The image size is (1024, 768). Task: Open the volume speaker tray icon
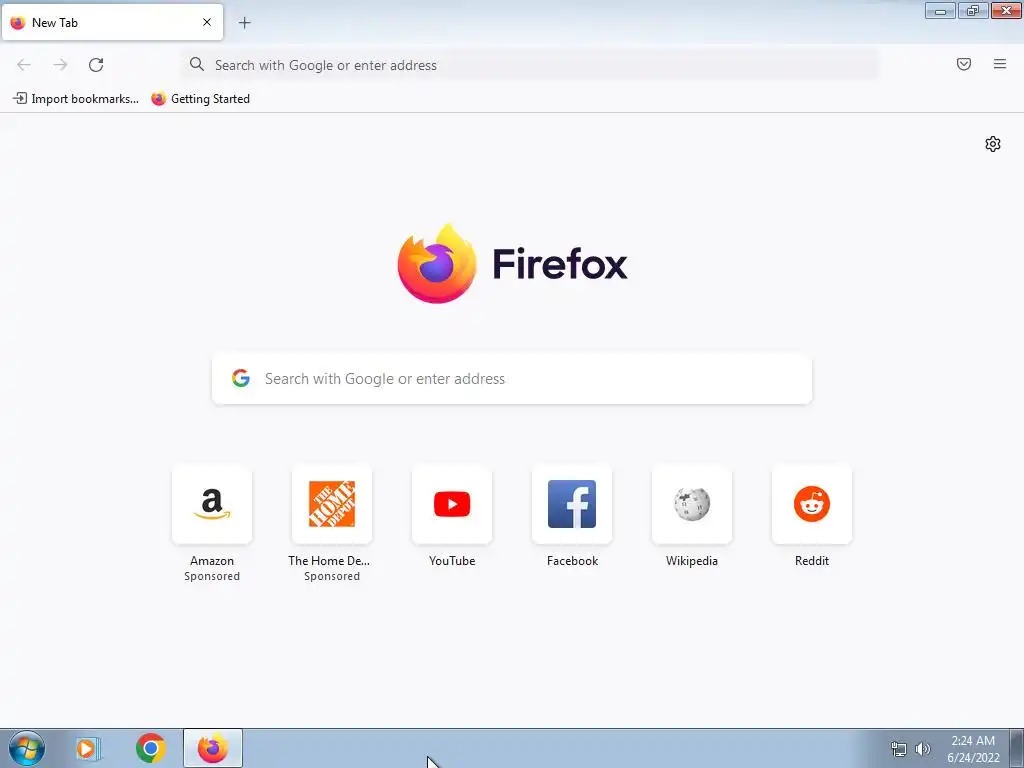click(922, 749)
